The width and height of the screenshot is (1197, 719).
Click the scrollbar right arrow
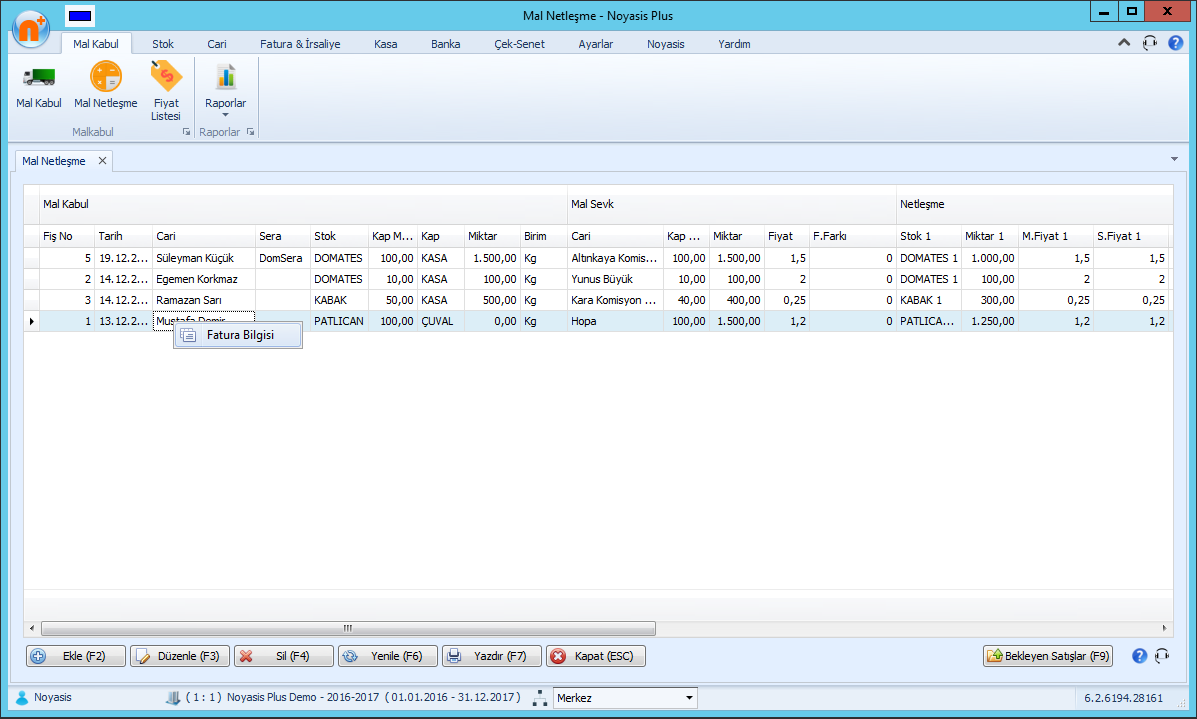pyautogui.click(x=1164, y=628)
